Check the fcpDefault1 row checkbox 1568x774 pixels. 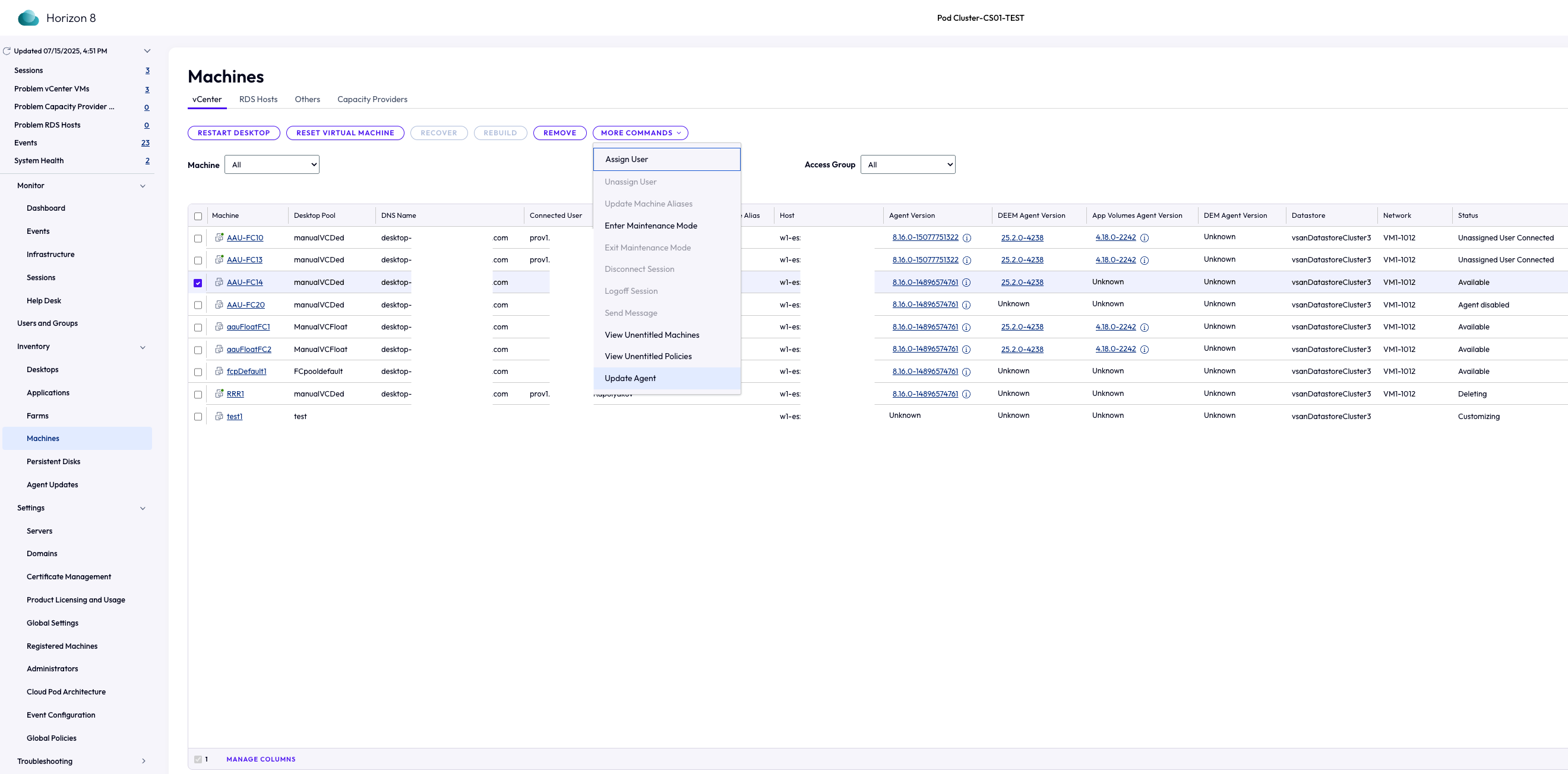click(198, 372)
